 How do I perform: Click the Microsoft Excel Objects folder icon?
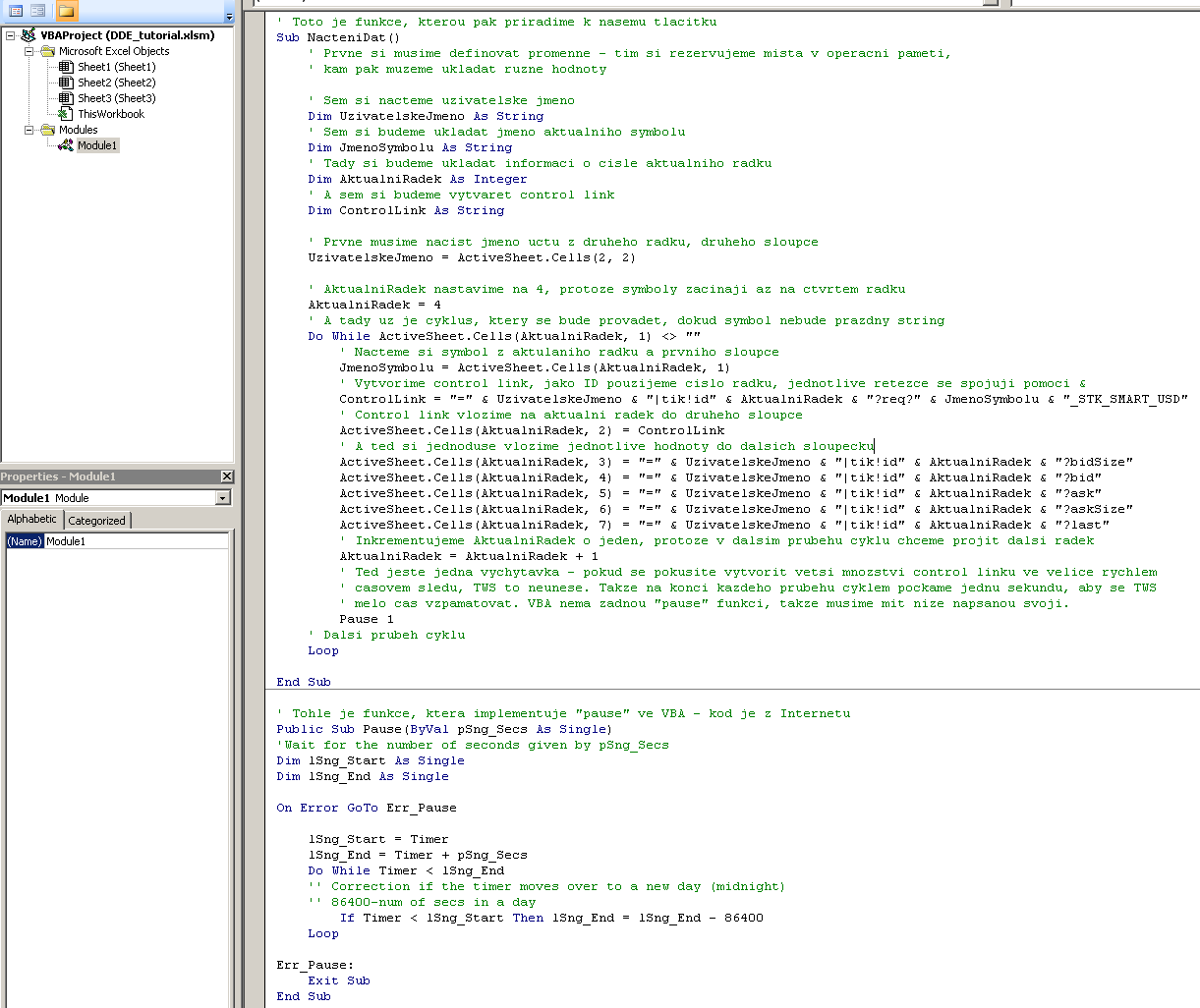click(x=47, y=51)
